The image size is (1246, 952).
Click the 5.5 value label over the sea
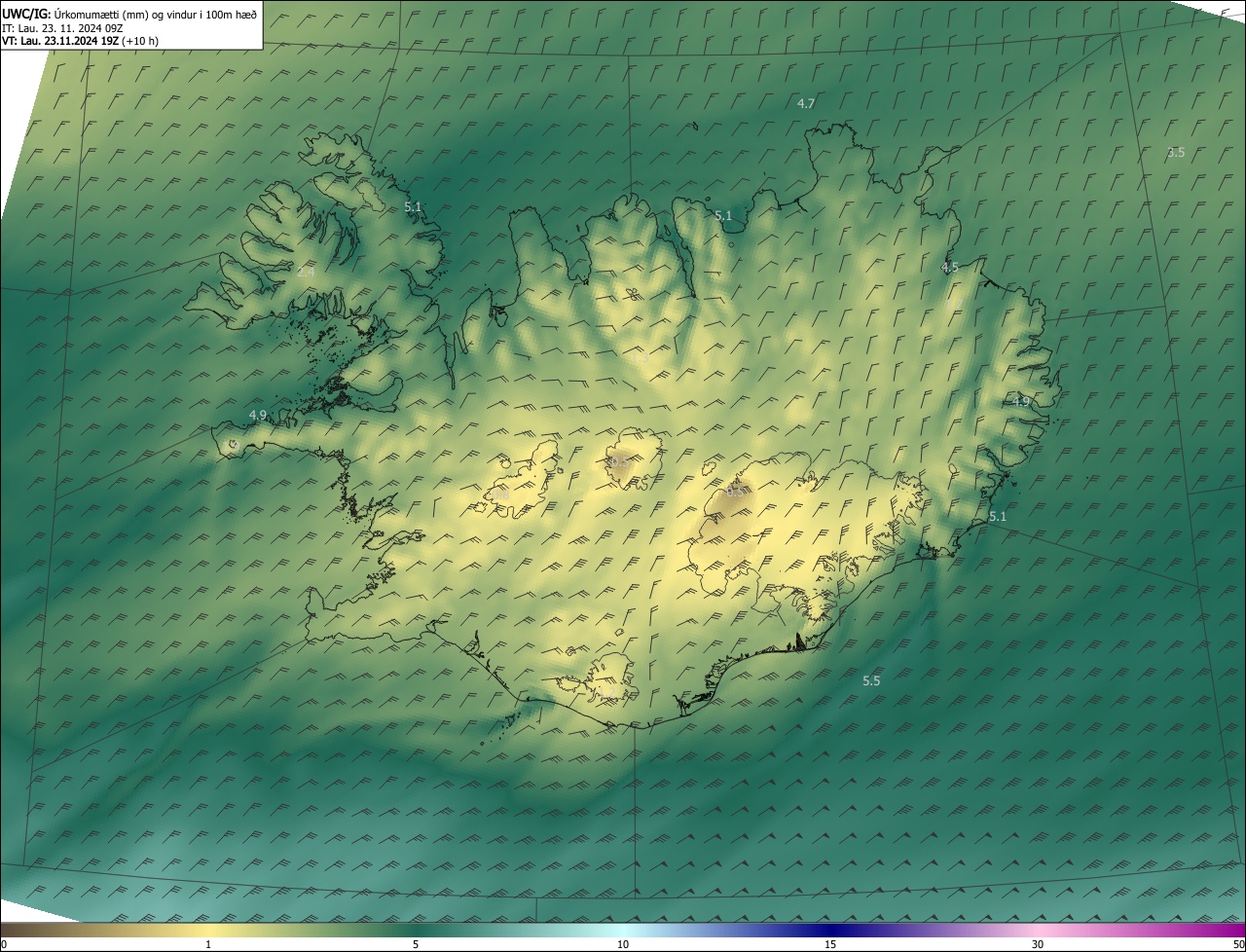[871, 681]
